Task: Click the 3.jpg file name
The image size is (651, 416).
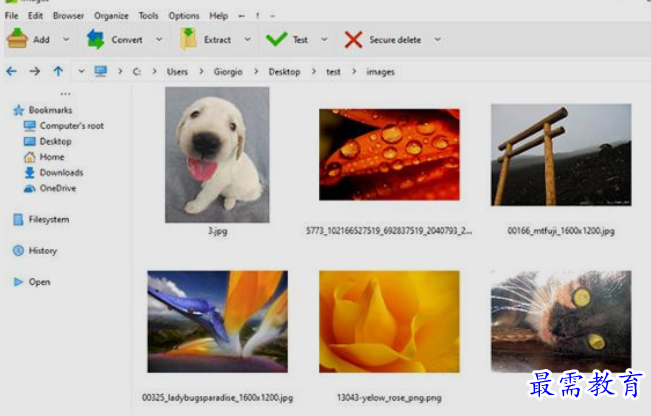Action: pyautogui.click(x=218, y=231)
